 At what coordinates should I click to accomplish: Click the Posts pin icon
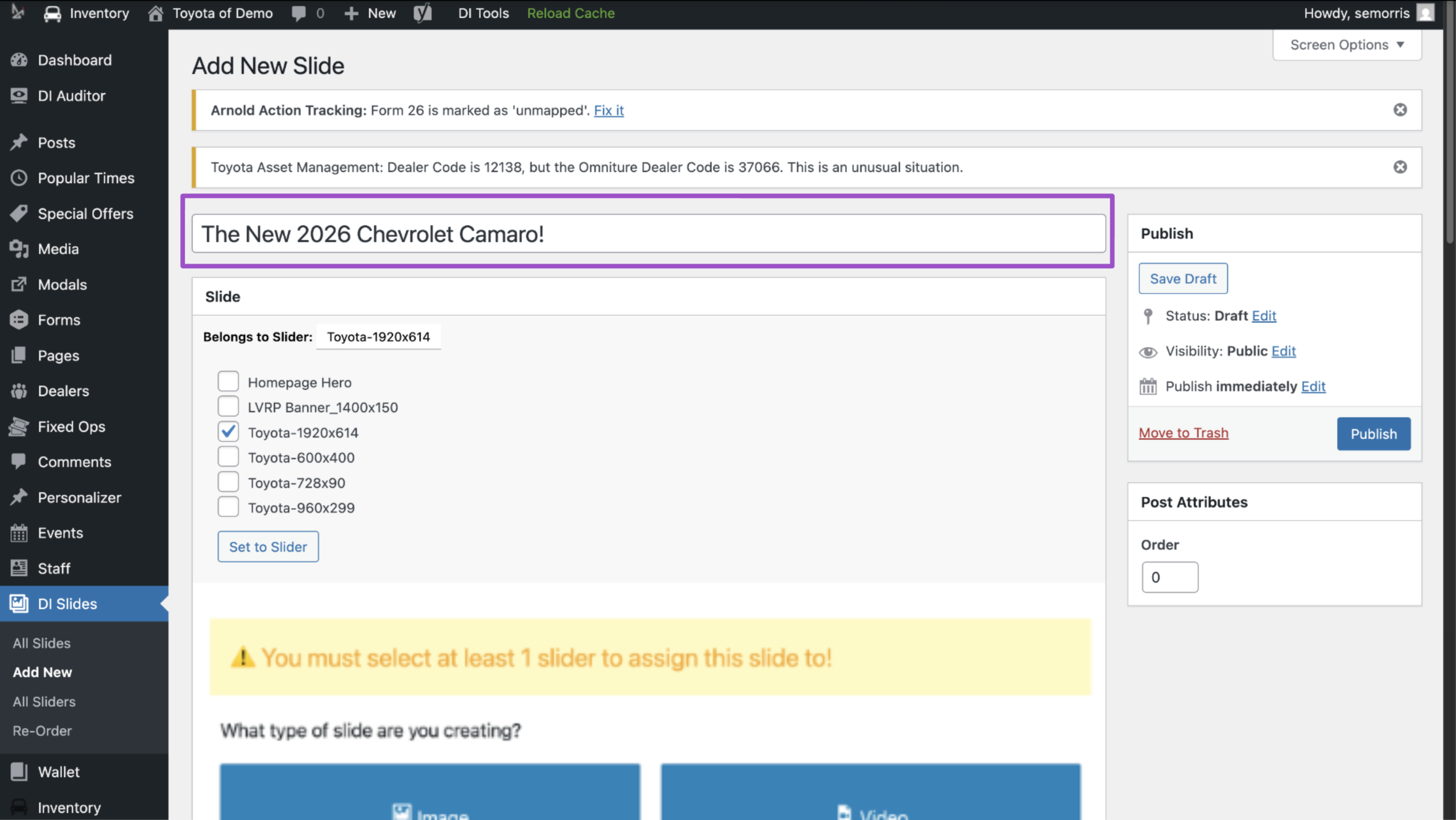pos(19,142)
